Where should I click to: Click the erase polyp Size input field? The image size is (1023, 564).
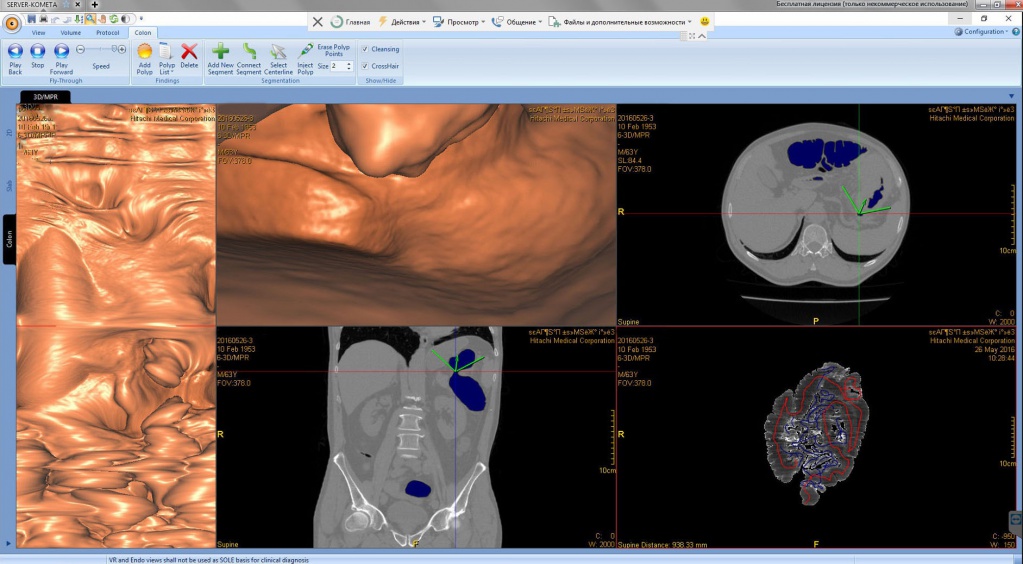337,66
